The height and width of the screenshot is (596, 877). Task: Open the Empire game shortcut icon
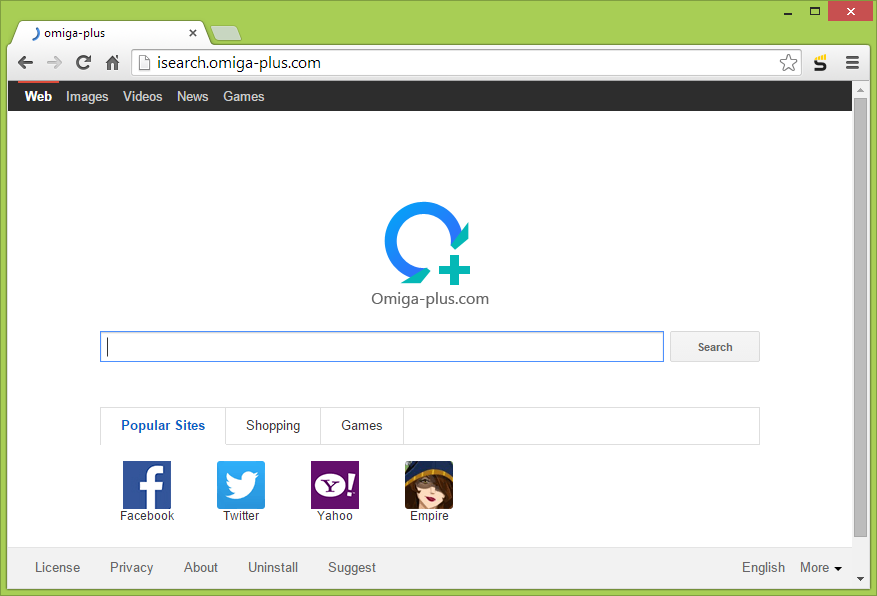[429, 485]
